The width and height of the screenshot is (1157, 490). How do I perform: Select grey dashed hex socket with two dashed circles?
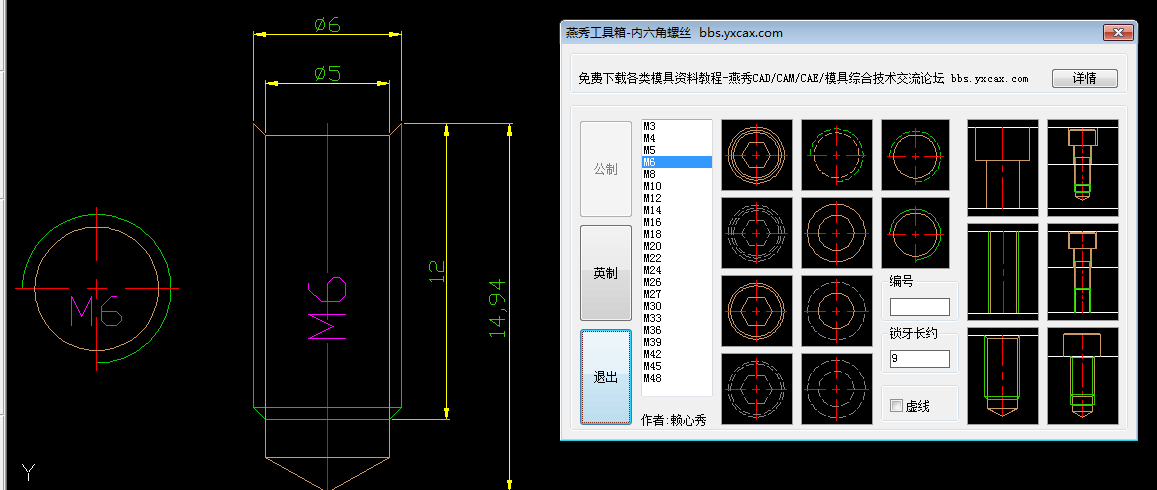click(756, 389)
